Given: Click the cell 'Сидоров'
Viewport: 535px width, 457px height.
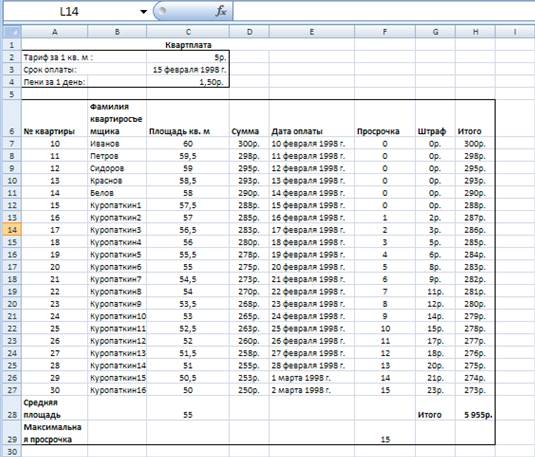Looking at the screenshot, I should click(x=107, y=168).
